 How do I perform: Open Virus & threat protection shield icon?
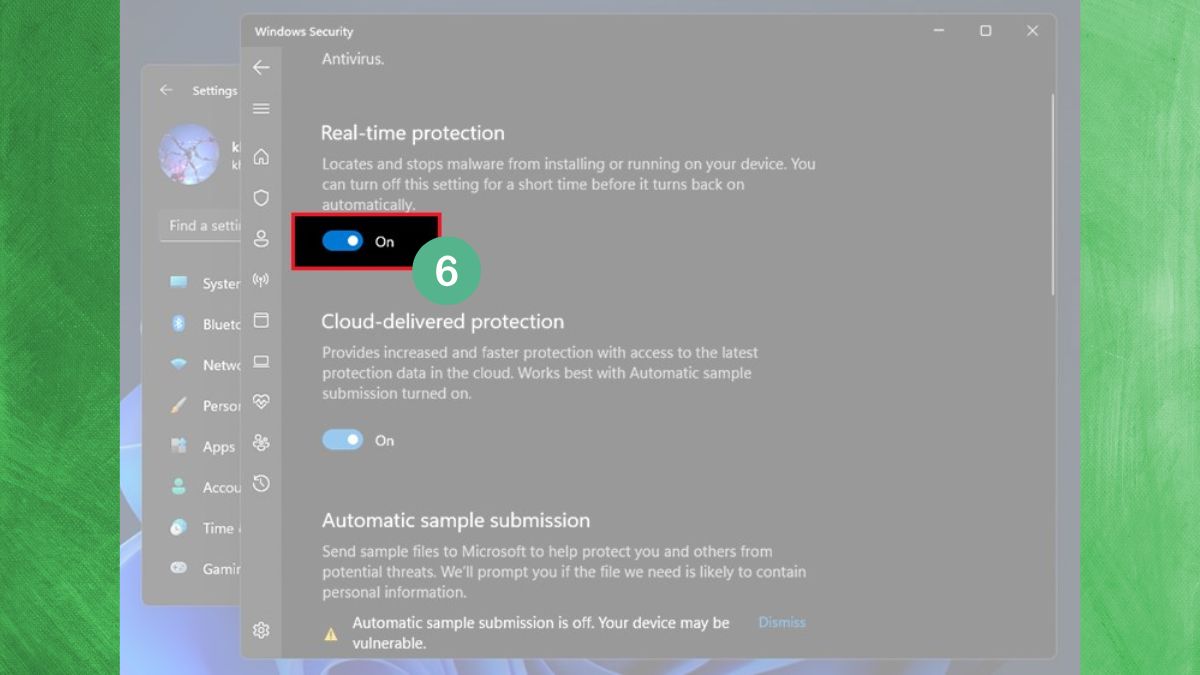tap(261, 198)
